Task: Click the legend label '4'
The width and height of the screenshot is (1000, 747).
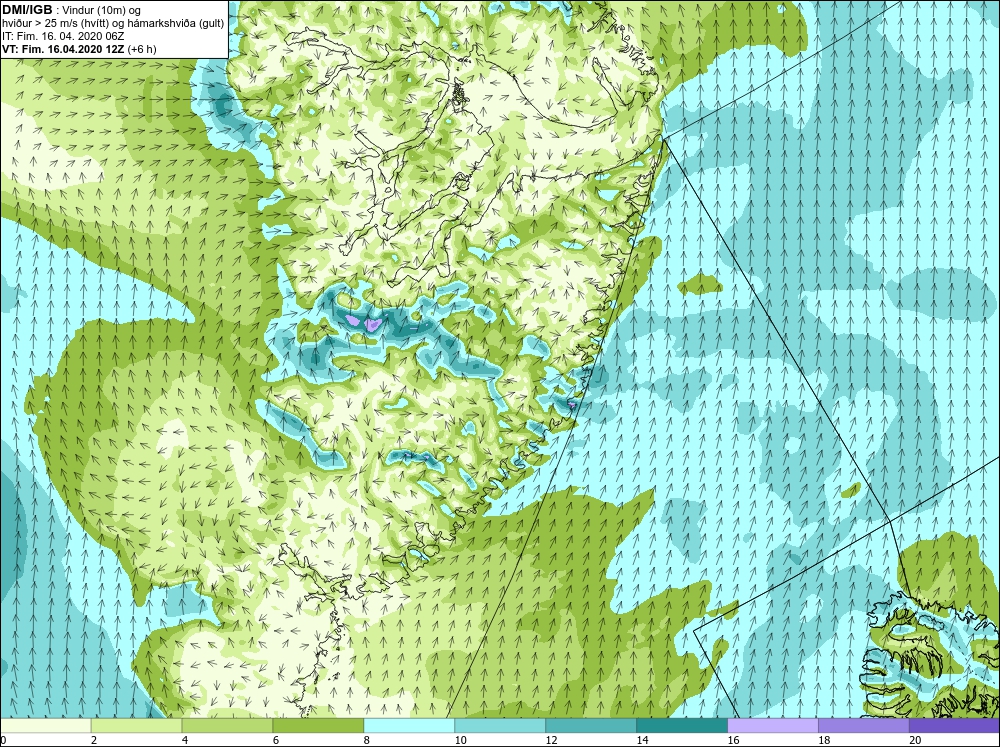Action: point(185,740)
